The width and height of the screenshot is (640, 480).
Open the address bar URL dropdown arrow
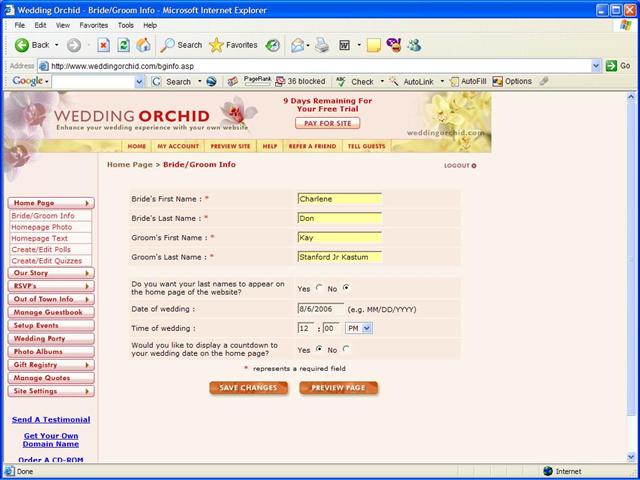tap(596, 66)
